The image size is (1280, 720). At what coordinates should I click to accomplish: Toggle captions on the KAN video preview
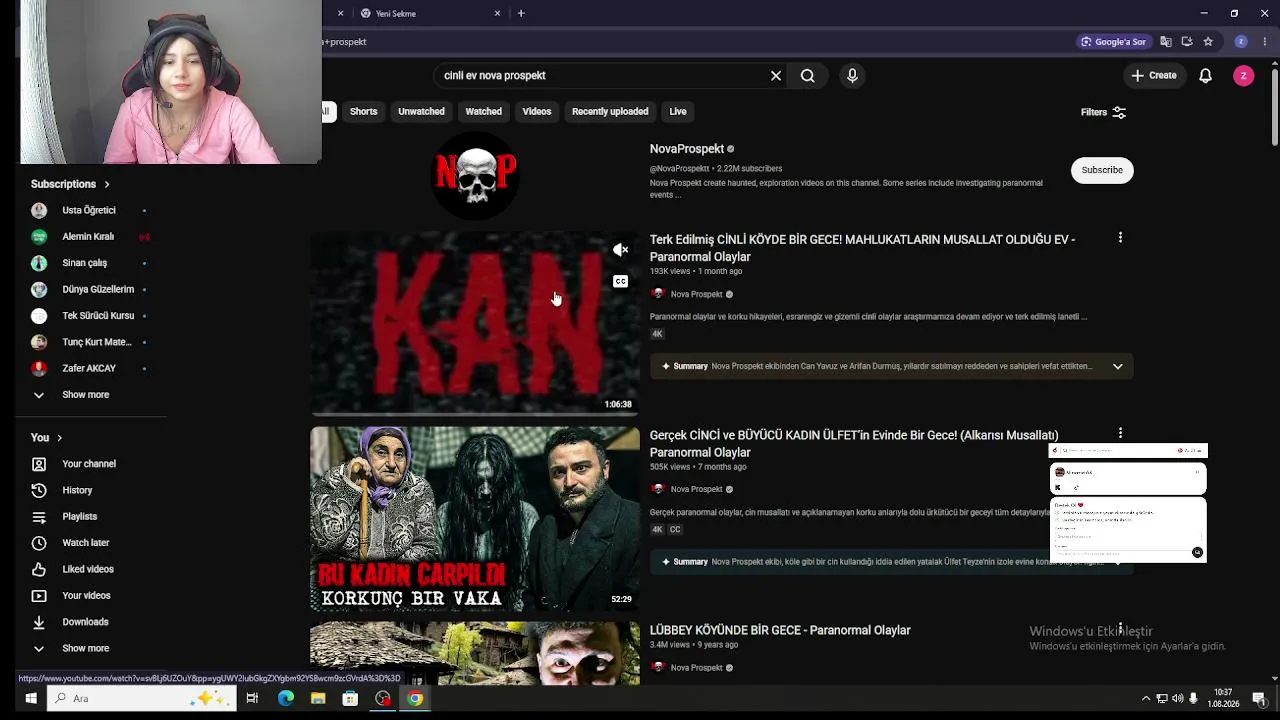tap(620, 281)
